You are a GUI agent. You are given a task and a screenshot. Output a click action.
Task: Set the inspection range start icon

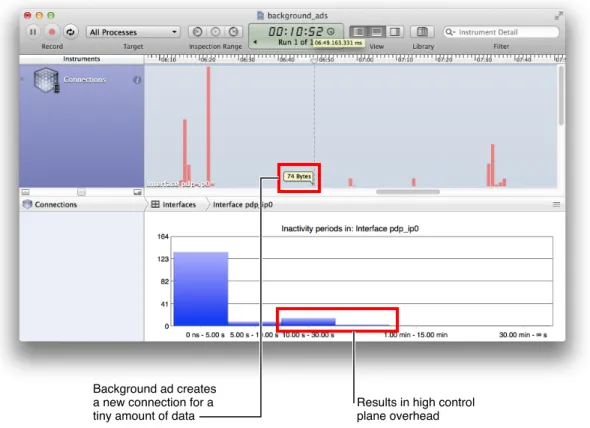point(197,32)
